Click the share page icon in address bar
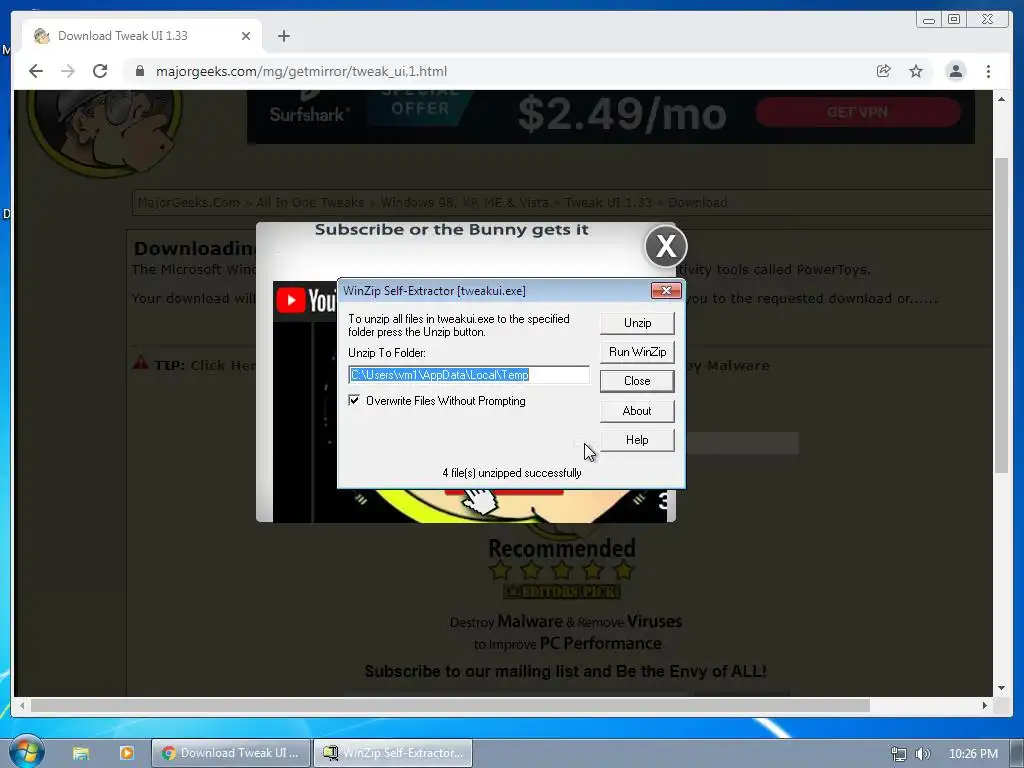The height and width of the screenshot is (768, 1024). tap(884, 71)
